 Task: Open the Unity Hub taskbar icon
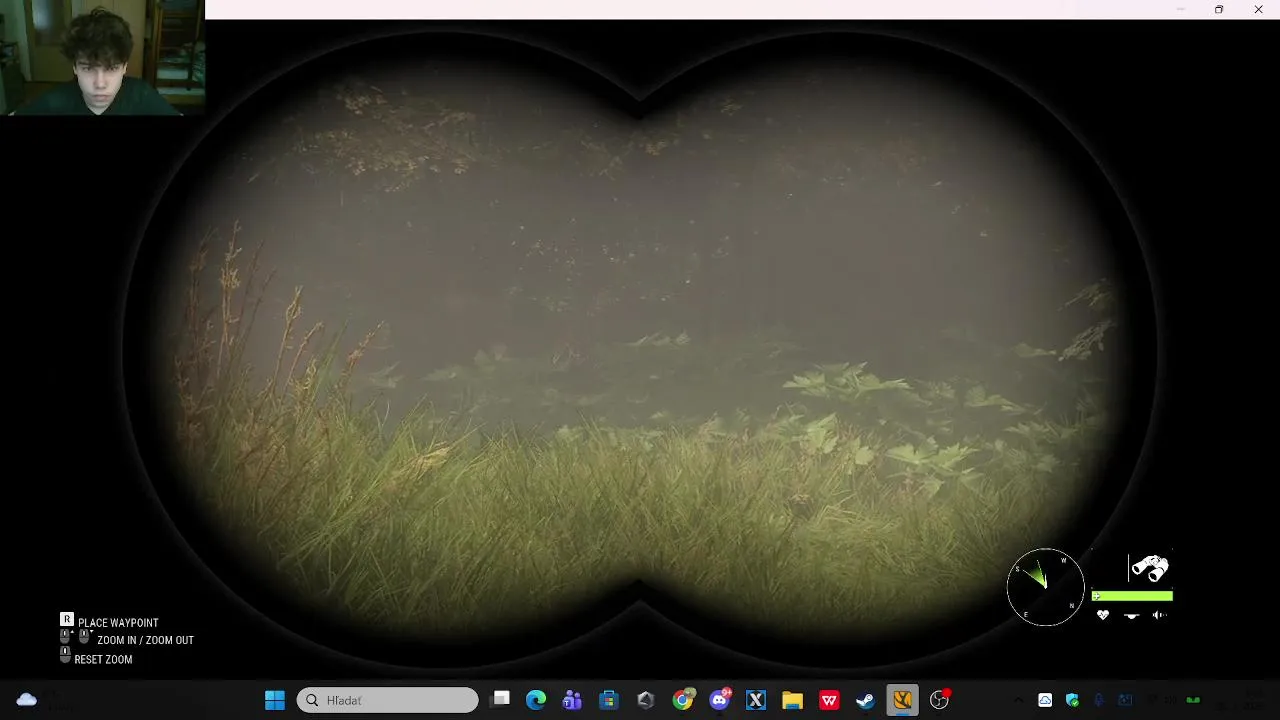(645, 700)
